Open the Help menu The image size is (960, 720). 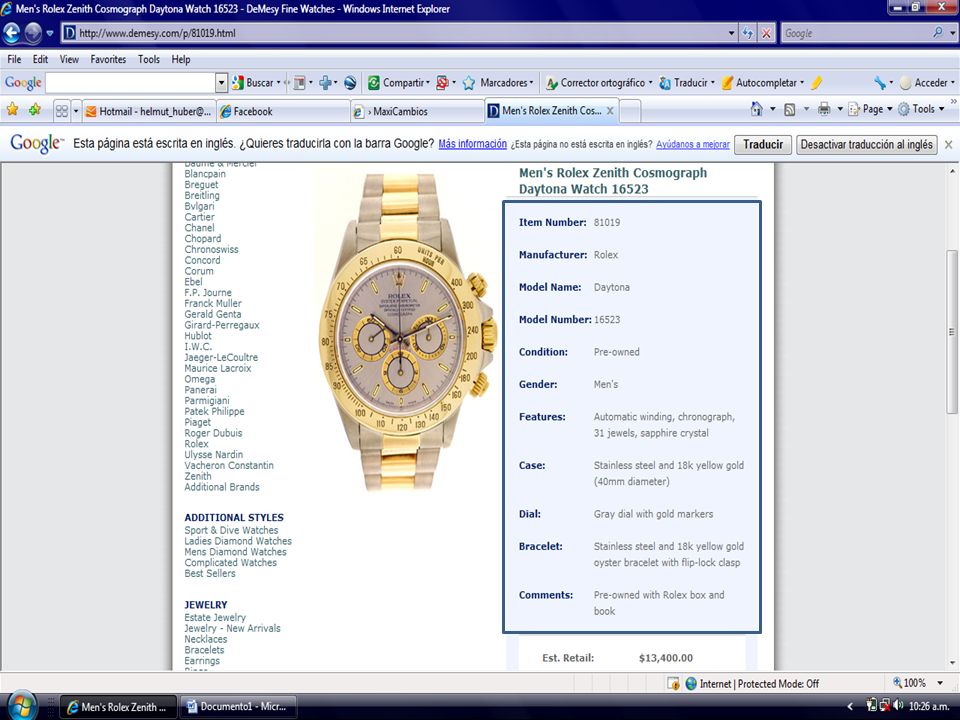click(181, 59)
